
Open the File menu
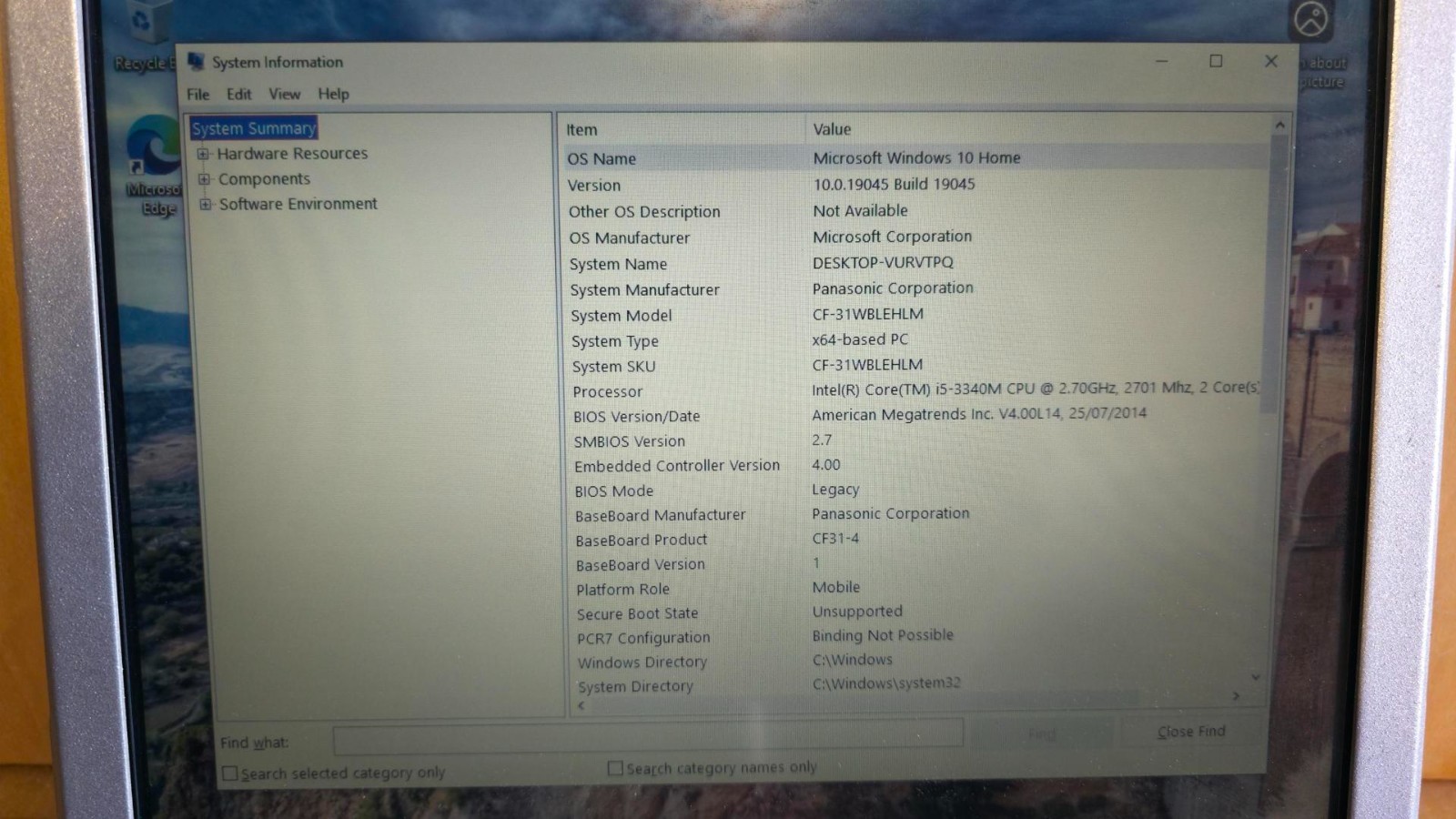click(x=197, y=94)
